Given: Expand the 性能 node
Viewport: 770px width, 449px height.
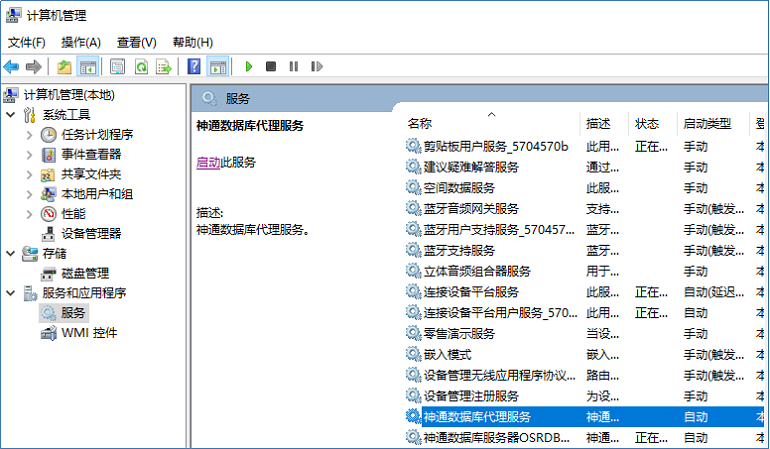Looking at the screenshot, I should click(29, 214).
